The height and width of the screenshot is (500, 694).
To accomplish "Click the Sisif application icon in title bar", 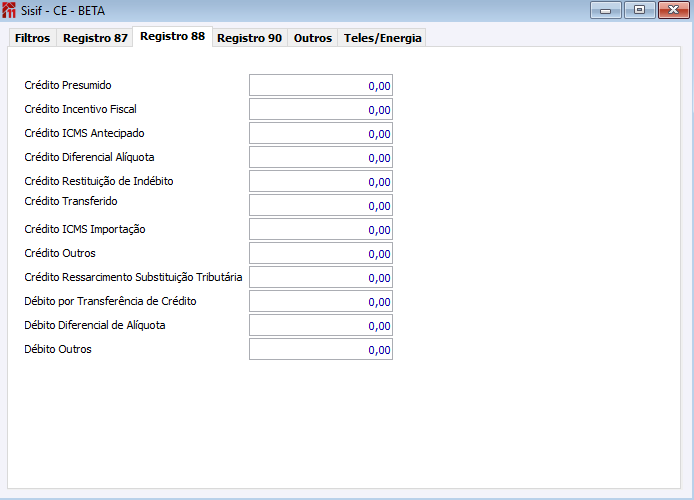I will [x=9, y=10].
